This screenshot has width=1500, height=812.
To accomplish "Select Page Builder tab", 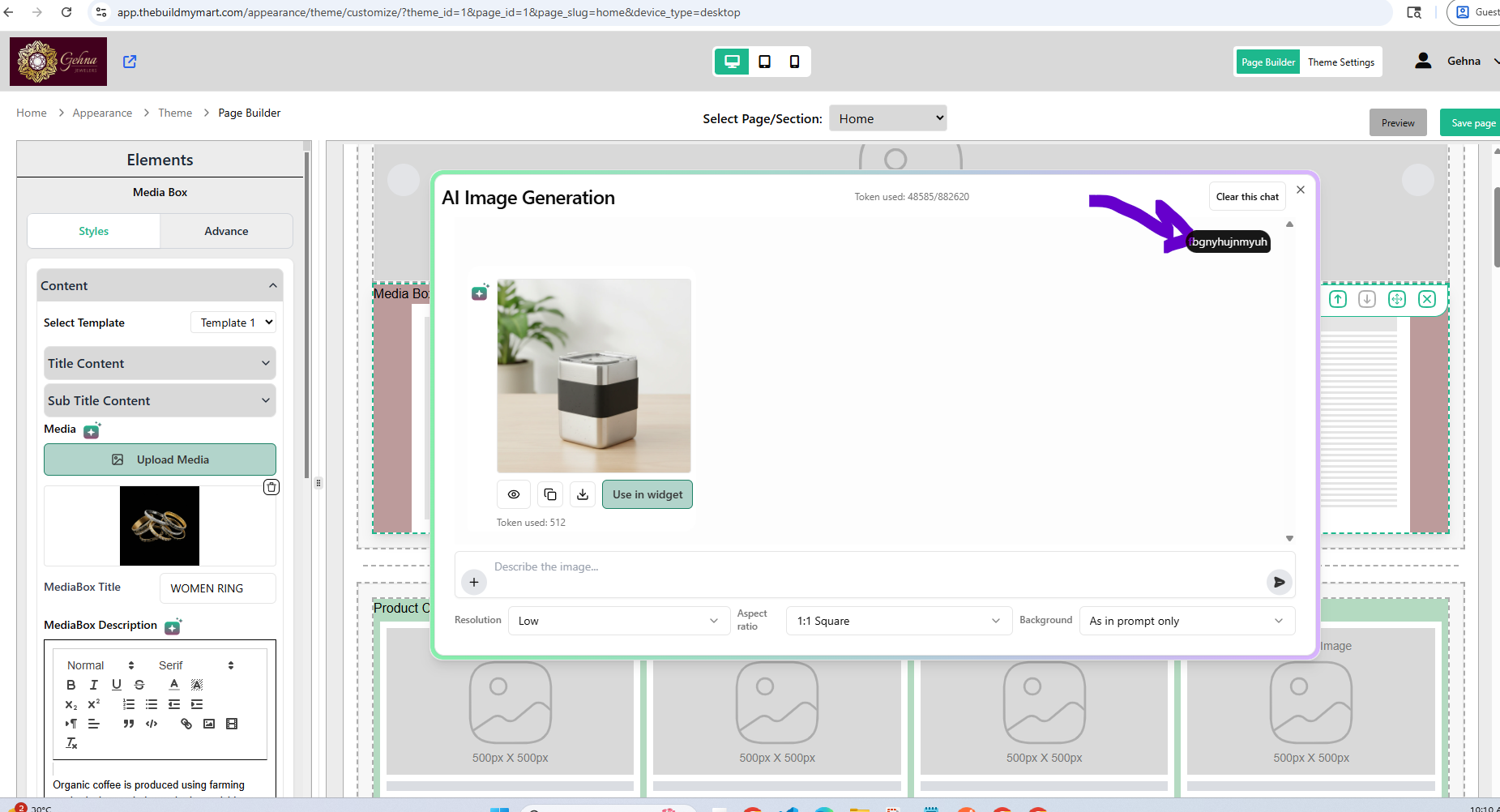I will point(1268,62).
